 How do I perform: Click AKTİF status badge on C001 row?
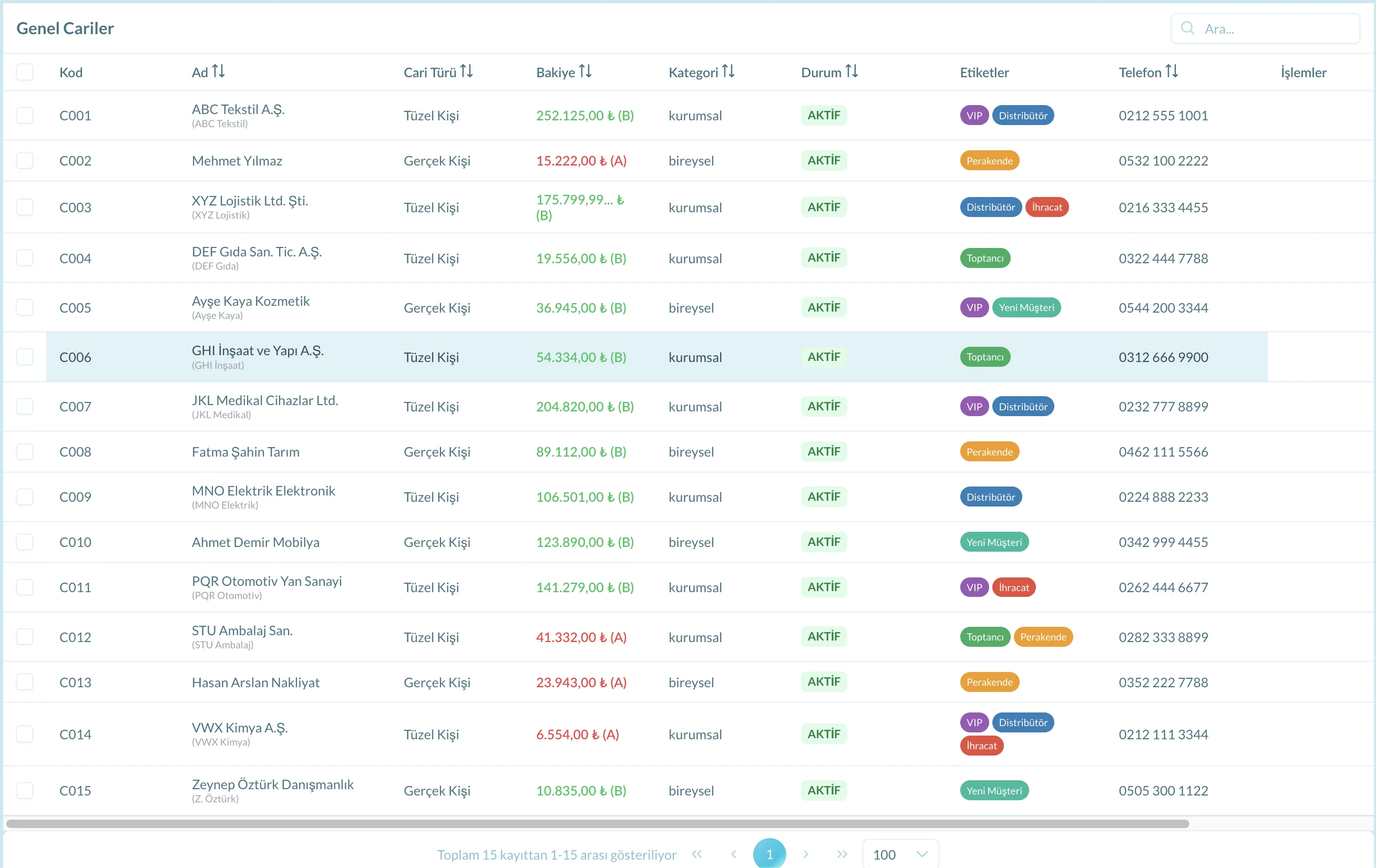pyautogui.click(x=824, y=116)
